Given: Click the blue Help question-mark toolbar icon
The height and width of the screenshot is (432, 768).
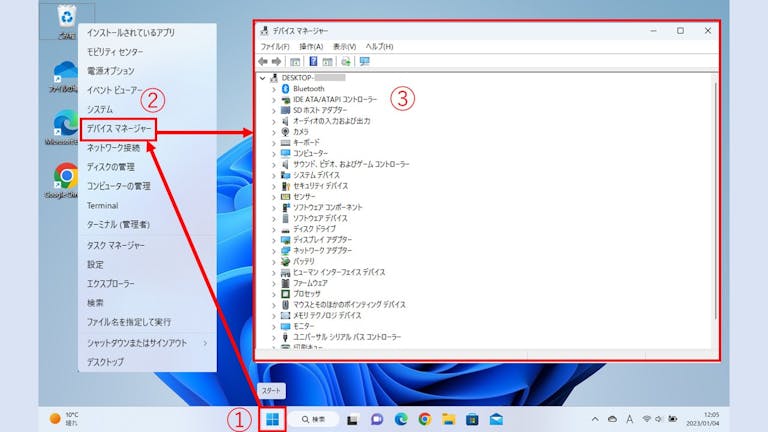Looking at the screenshot, I should point(313,61).
